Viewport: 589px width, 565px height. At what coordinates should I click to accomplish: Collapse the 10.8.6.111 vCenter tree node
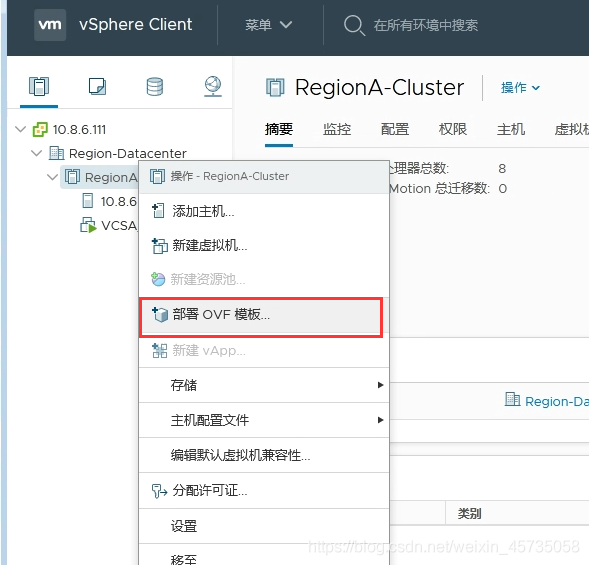click(x=20, y=129)
